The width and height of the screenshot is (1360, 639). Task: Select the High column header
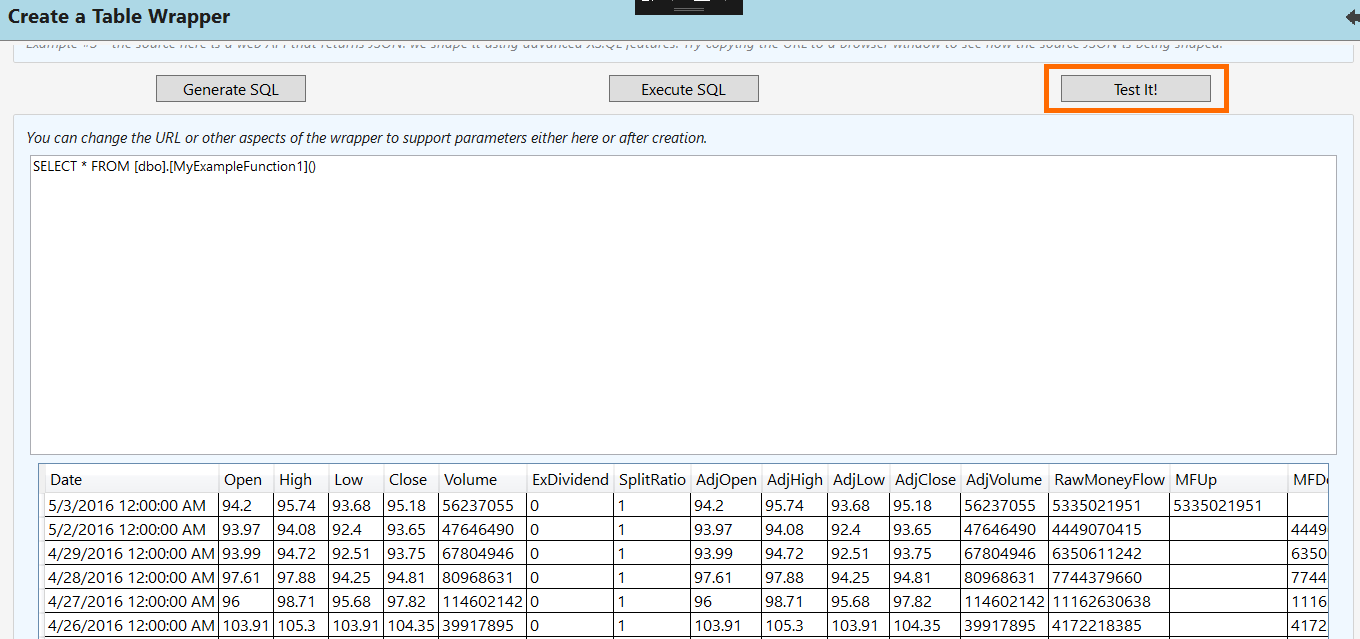point(302,480)
